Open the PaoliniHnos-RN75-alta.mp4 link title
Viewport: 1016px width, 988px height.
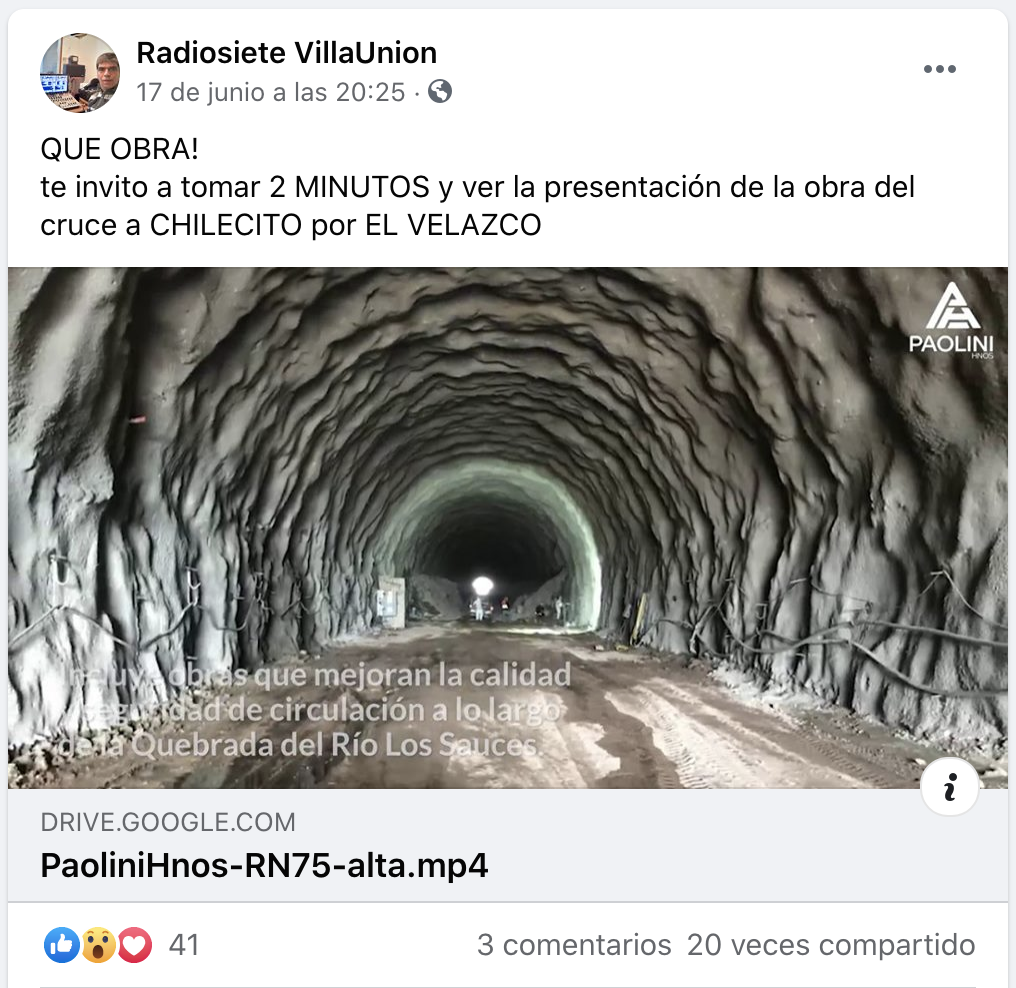point(264,866)
